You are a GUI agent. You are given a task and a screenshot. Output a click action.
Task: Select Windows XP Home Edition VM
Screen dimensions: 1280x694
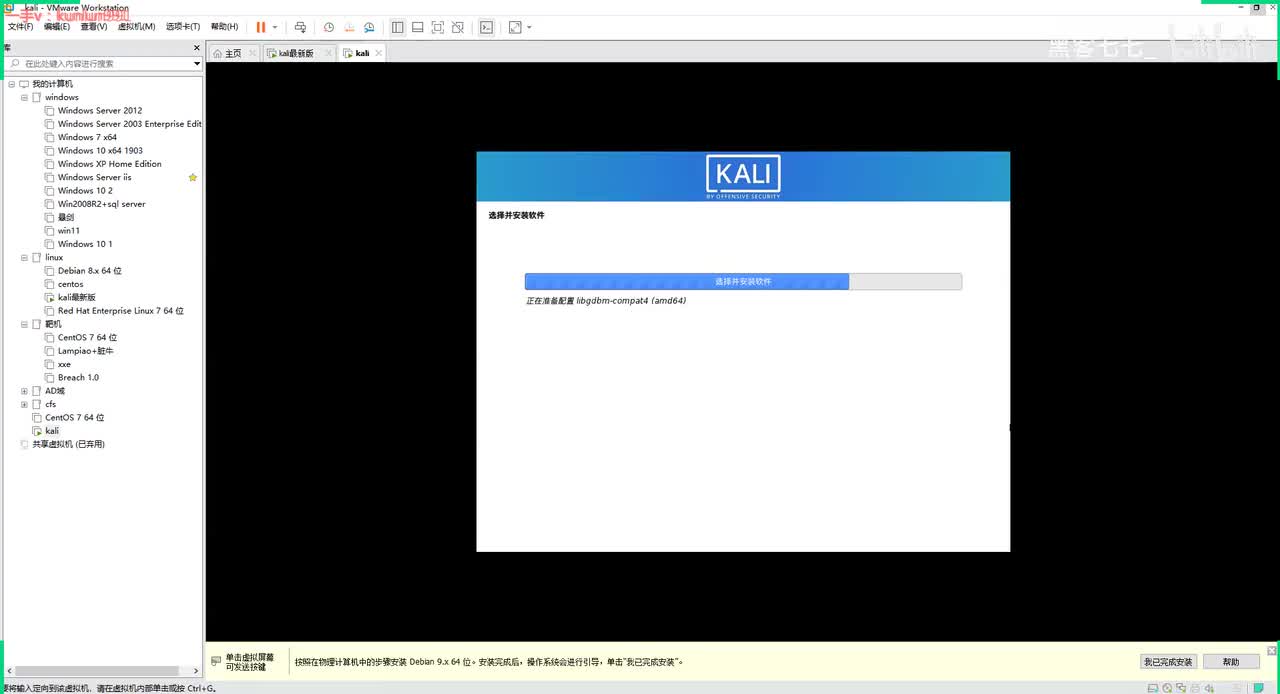pyautogui.click(x=109, y=164)
